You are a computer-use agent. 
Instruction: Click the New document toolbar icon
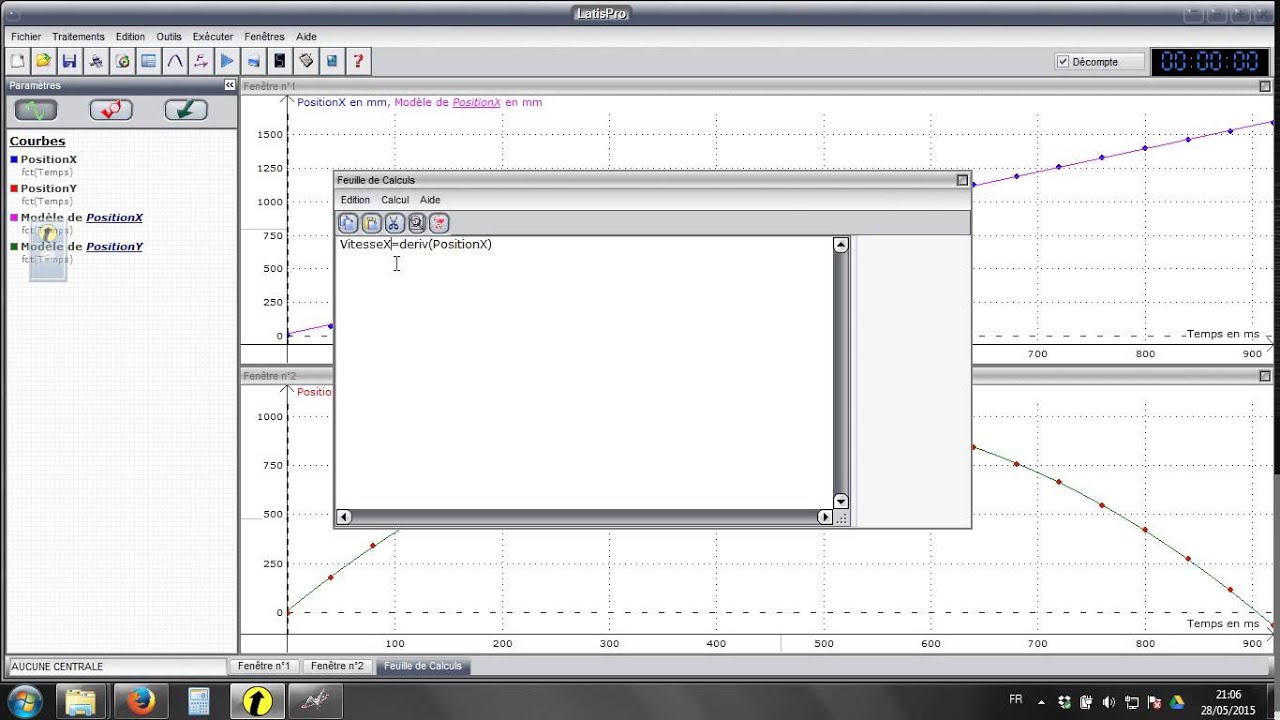tap(17, 61)
